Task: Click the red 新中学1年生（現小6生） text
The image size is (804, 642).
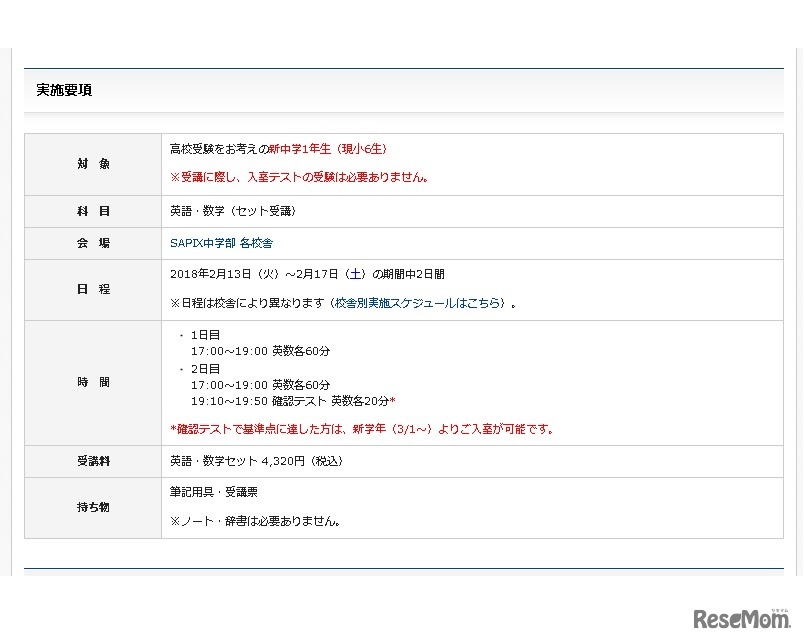Action: pyautogui.click(x=327, y=149)
